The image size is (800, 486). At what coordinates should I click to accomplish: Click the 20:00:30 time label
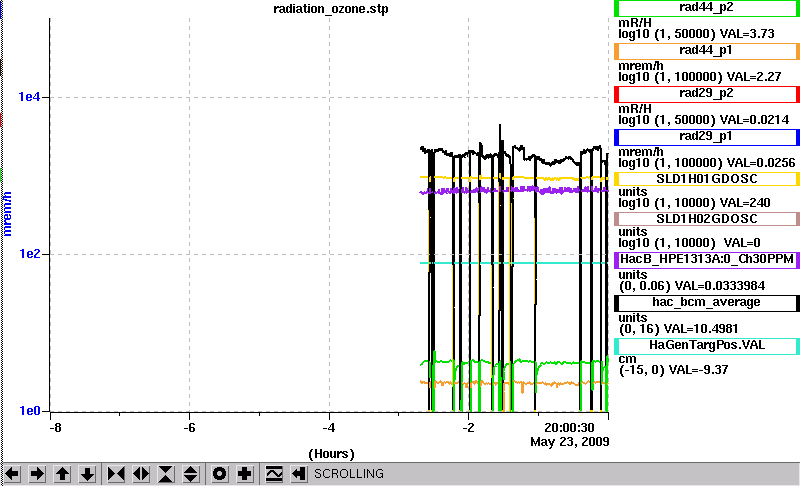pos(569,427)
